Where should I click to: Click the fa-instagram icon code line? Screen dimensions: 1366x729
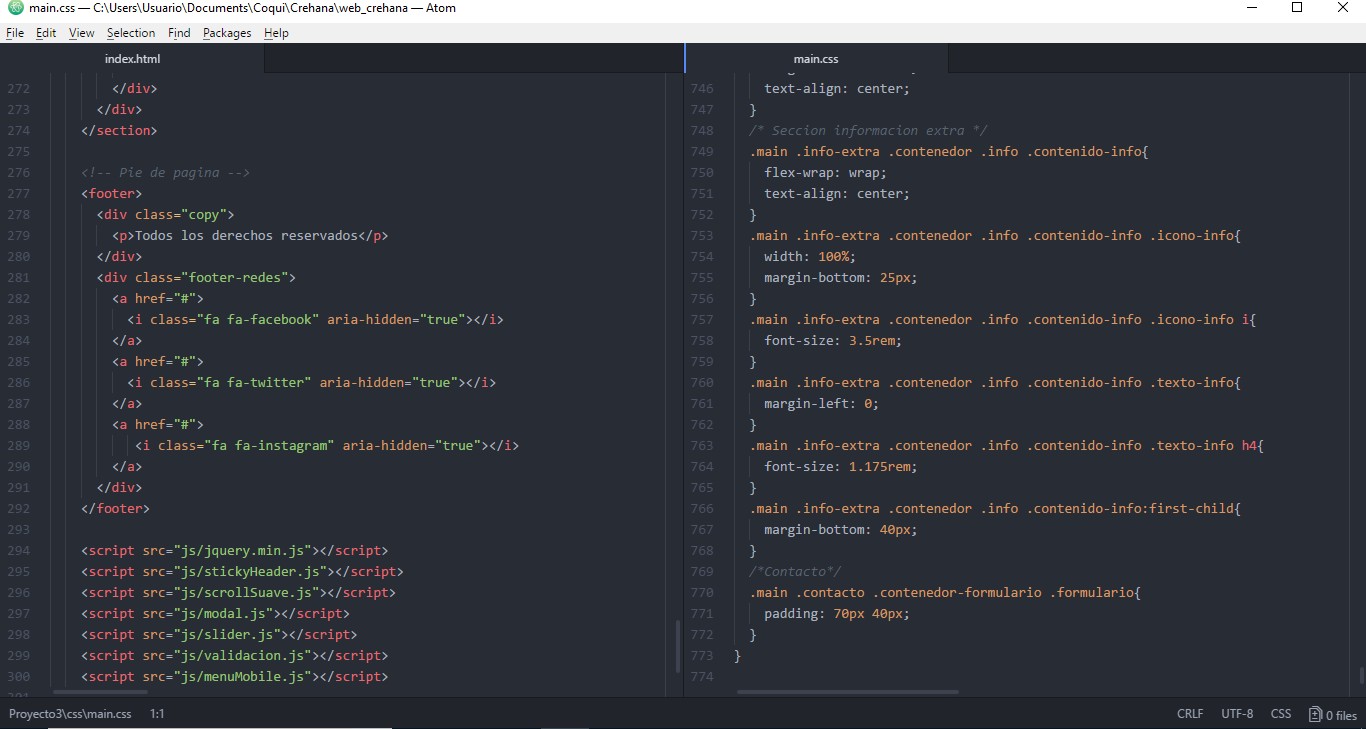[327, 445]
